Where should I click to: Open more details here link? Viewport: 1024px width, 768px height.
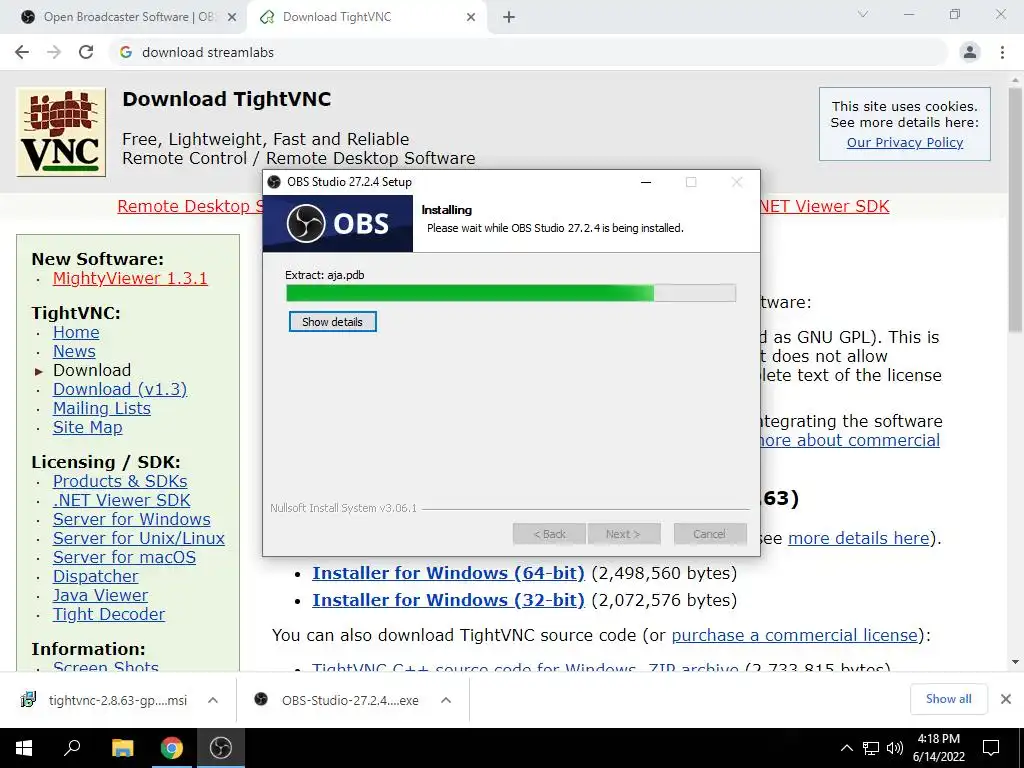click(x=858, y=538)
